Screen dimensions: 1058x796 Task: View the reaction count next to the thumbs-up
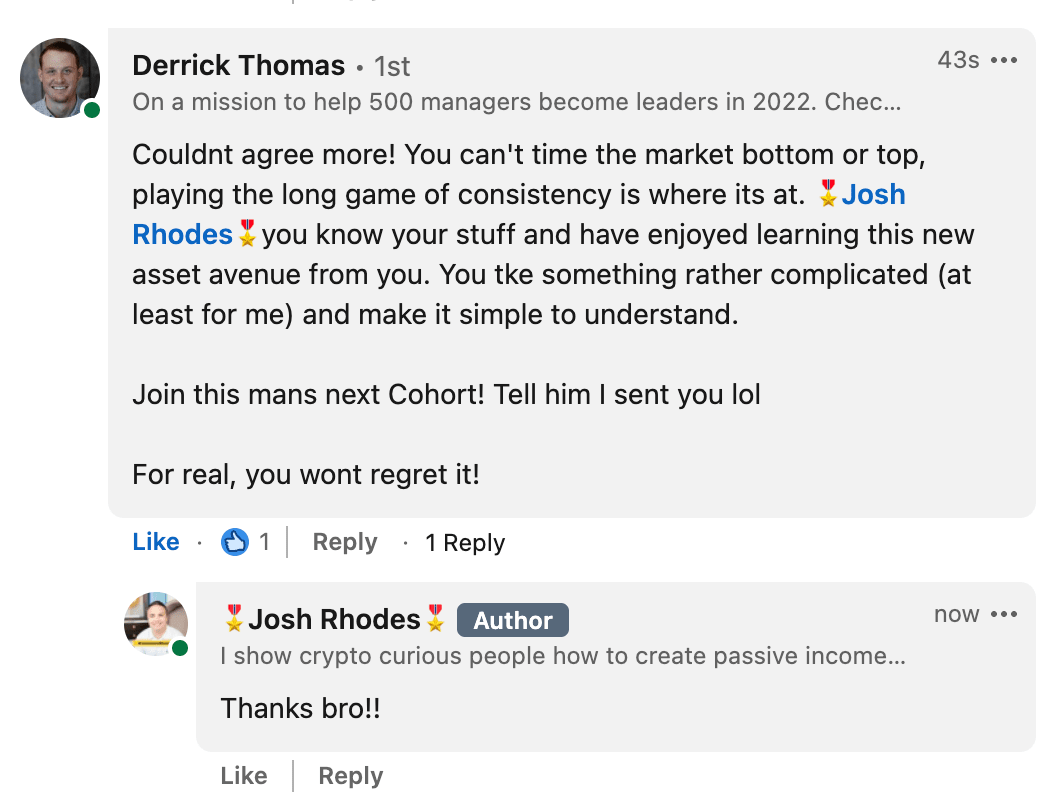pos(265,542)
